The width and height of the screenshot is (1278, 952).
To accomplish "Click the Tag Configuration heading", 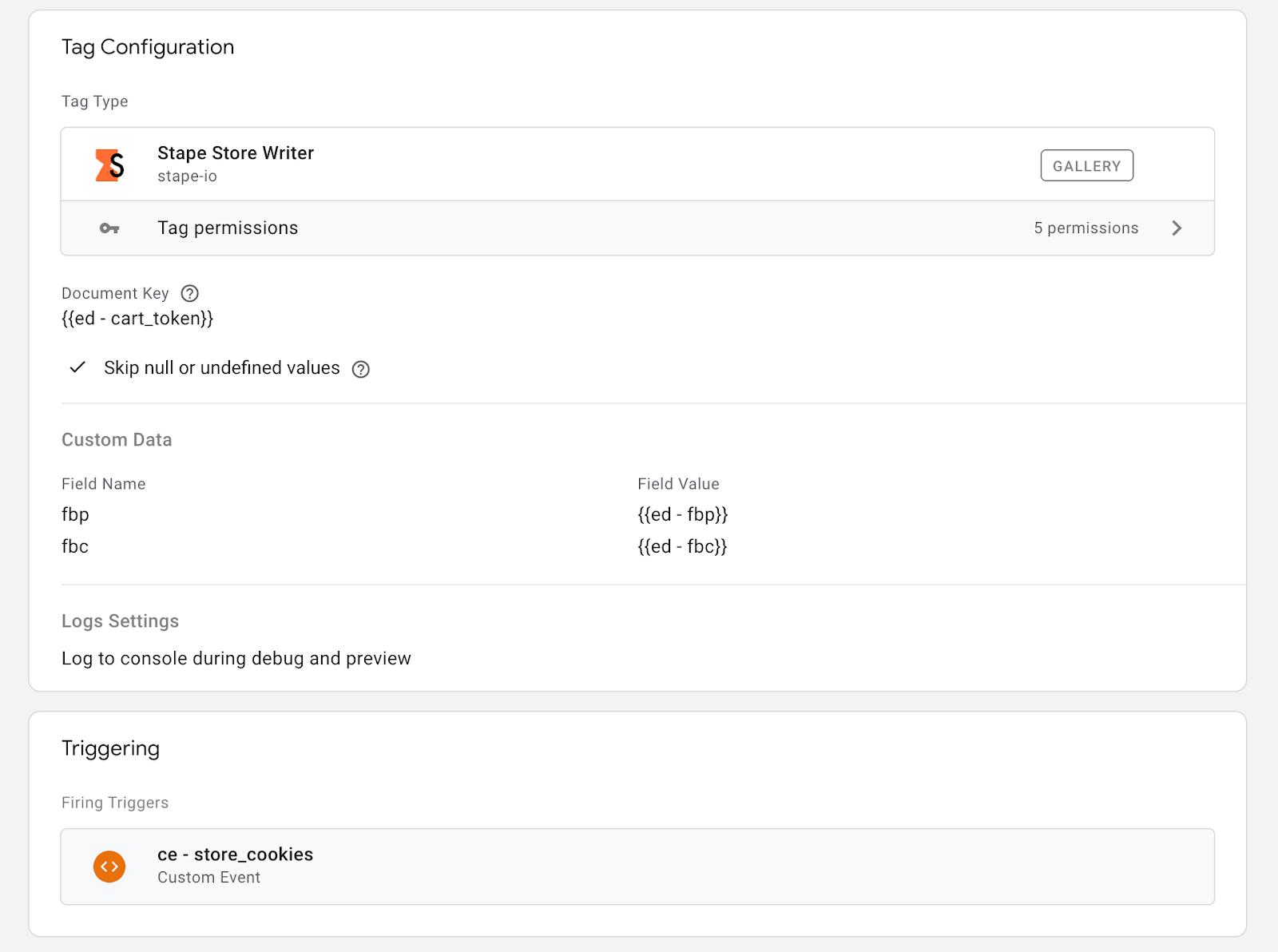I will tap(148, 47).
